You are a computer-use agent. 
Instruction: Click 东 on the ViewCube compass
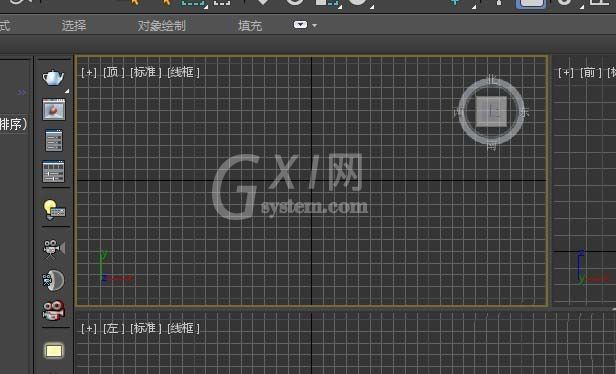(524, 113)
